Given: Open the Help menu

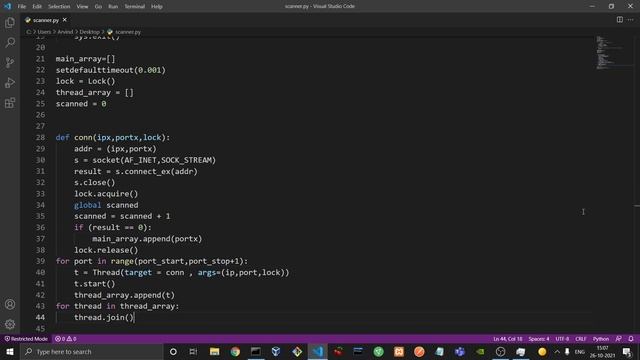Looking at the screenshot, I should tap(157, 7).
